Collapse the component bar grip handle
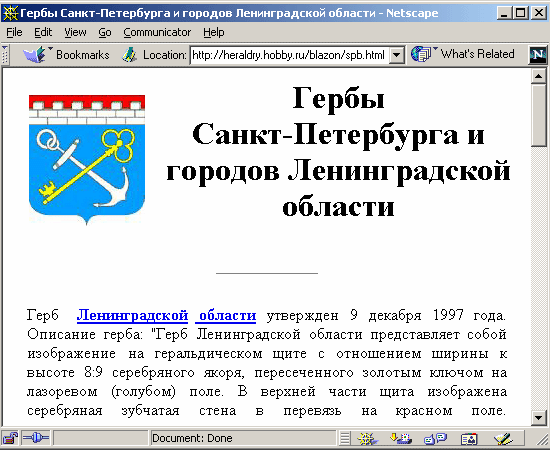 point(345,438)
